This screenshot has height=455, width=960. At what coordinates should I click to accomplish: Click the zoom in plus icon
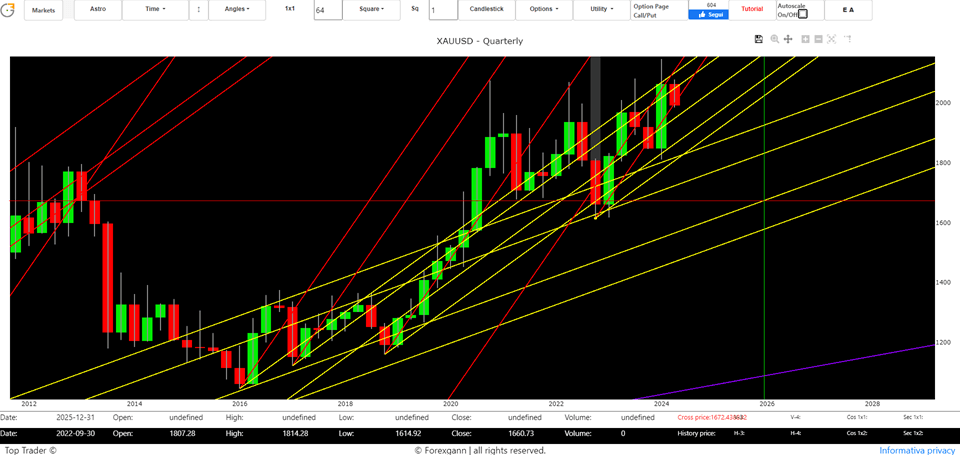point(805,39)
